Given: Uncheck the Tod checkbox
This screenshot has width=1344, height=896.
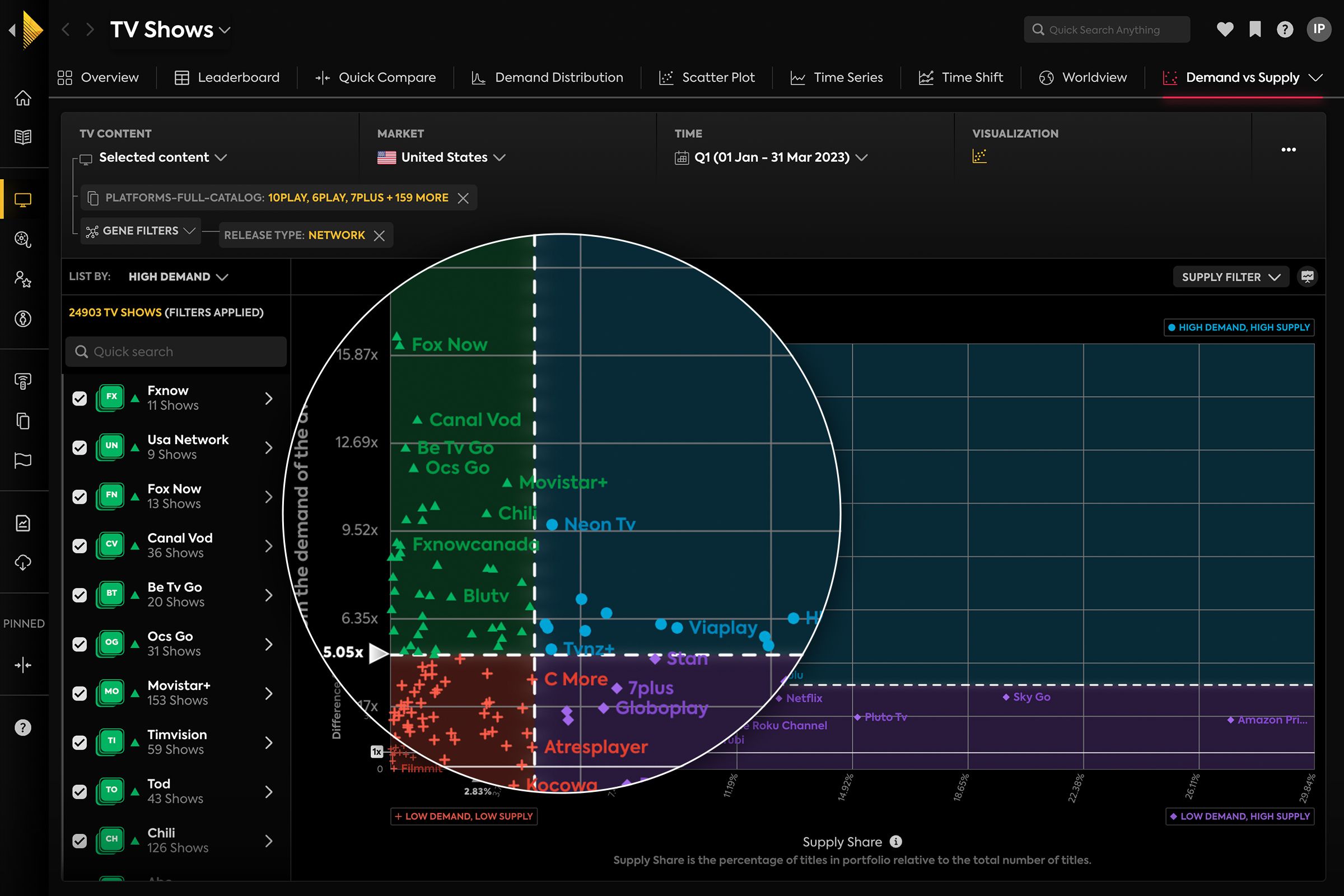Looking at the screenshot, I should point(80,791).
